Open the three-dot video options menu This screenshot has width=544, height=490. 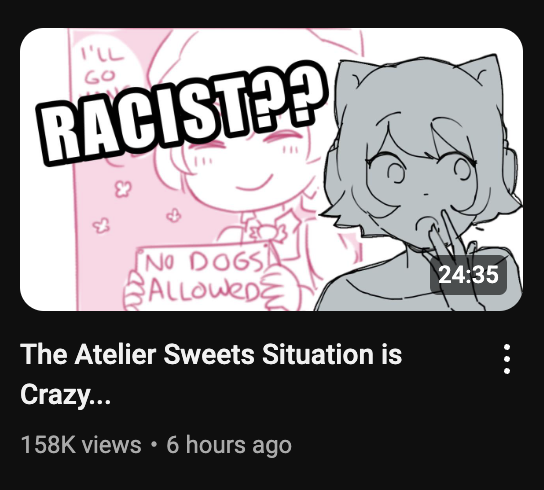pos(507,359)
